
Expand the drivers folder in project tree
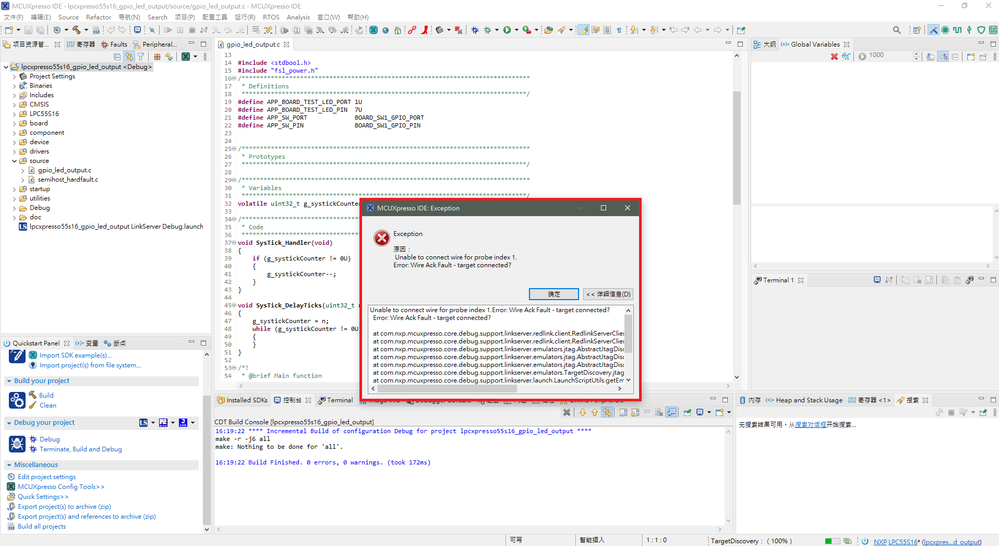tap(15, 152)
